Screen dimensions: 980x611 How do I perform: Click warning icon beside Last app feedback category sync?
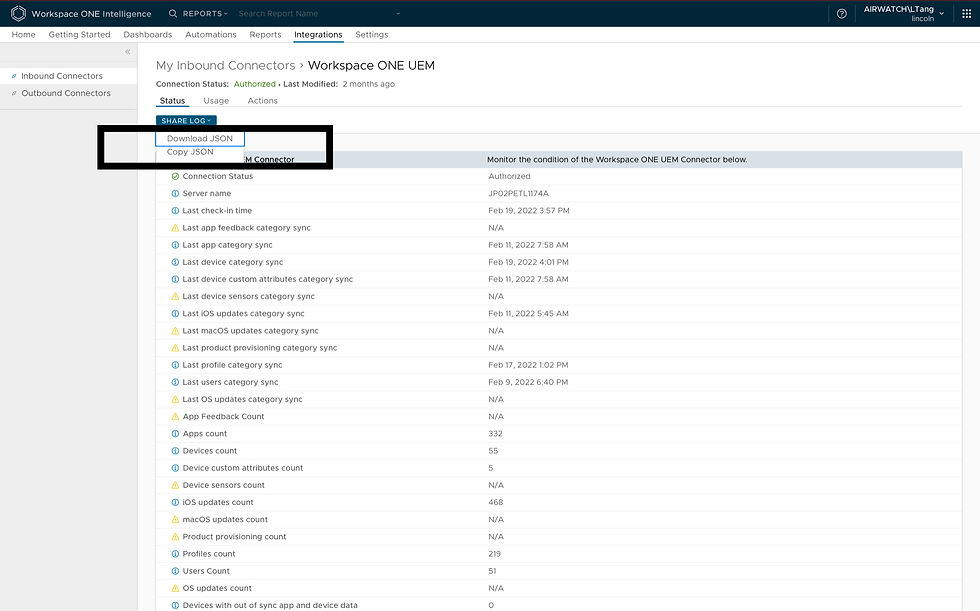point(175,228)
